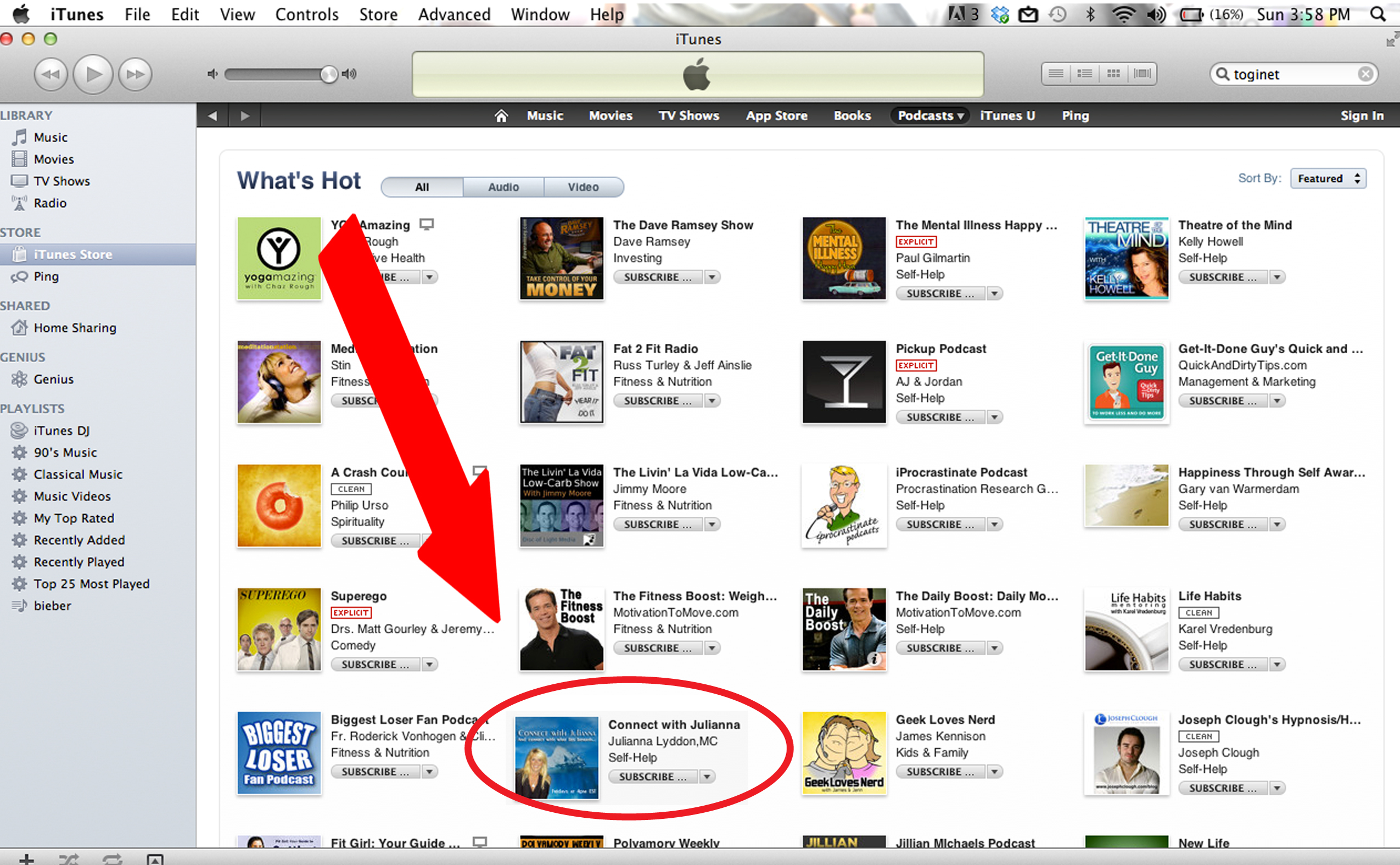Switch to Cover Flow view icon
1400x865 pixels.
[x=1142, y=74]
